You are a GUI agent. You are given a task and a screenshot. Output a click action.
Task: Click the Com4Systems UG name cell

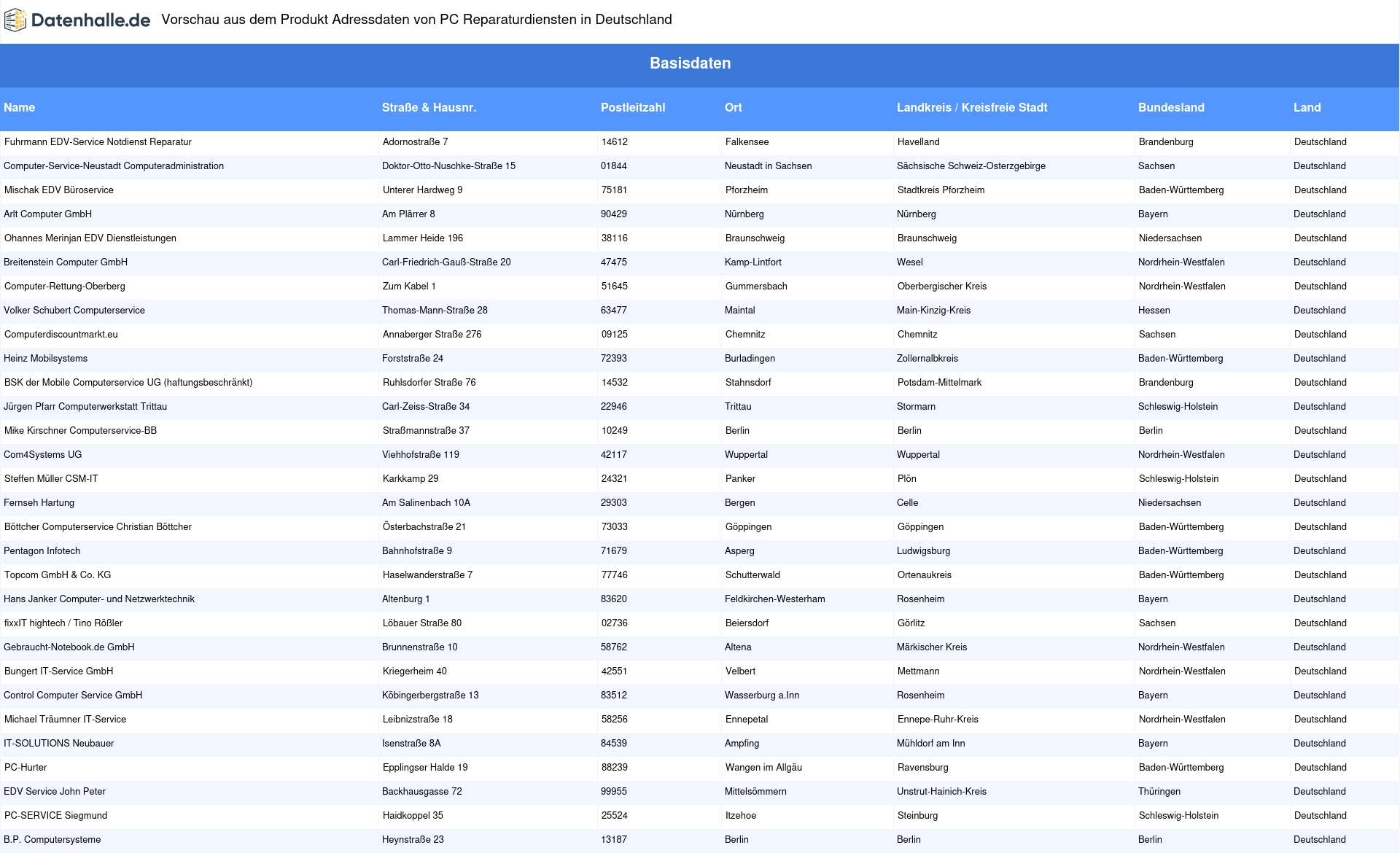tap(43, 455)
